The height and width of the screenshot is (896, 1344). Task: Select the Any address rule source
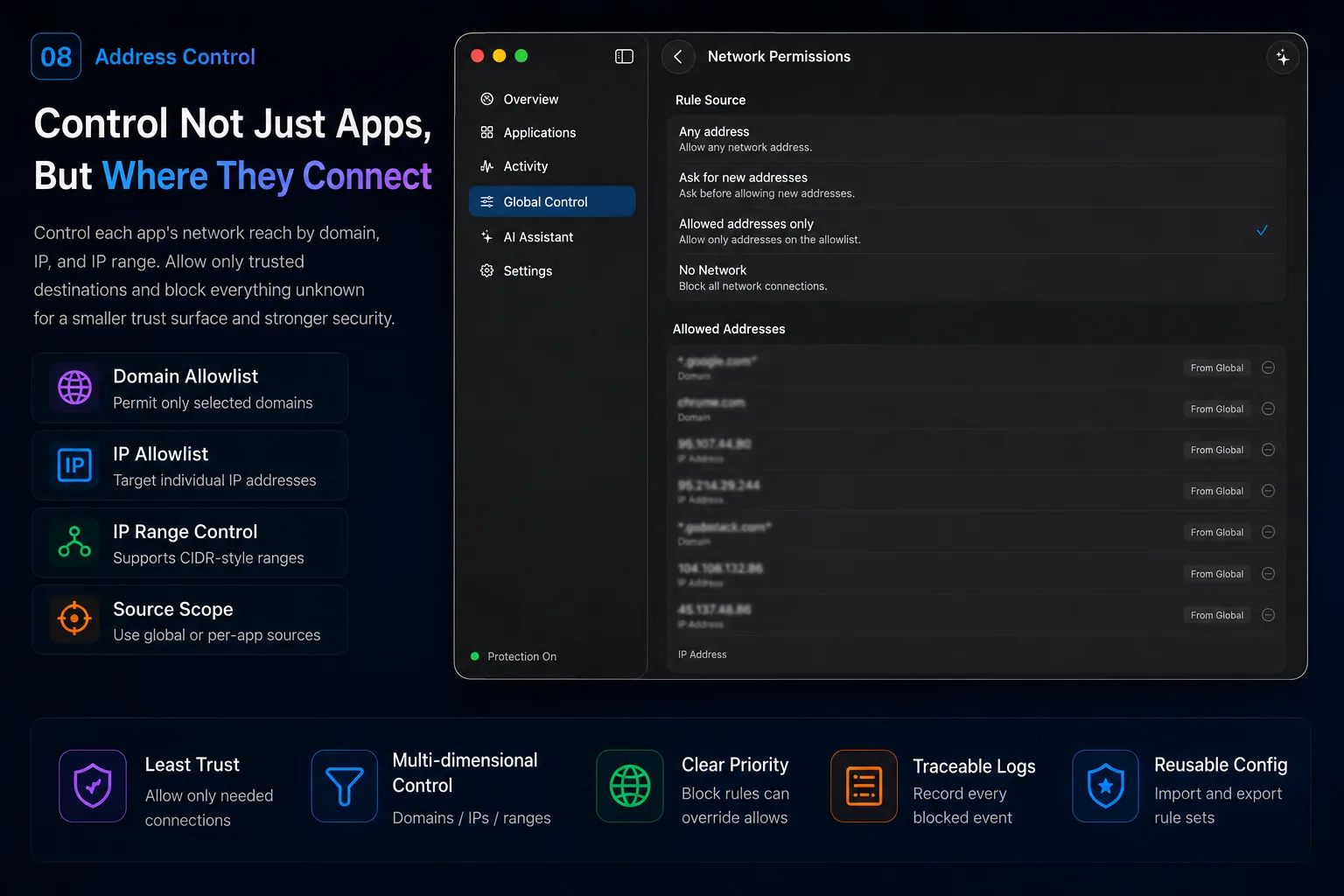point(976,138)
